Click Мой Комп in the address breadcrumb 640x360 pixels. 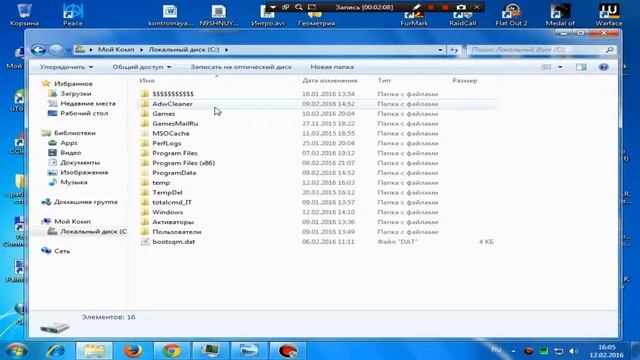pyautogui.click(x=116, y=49)
